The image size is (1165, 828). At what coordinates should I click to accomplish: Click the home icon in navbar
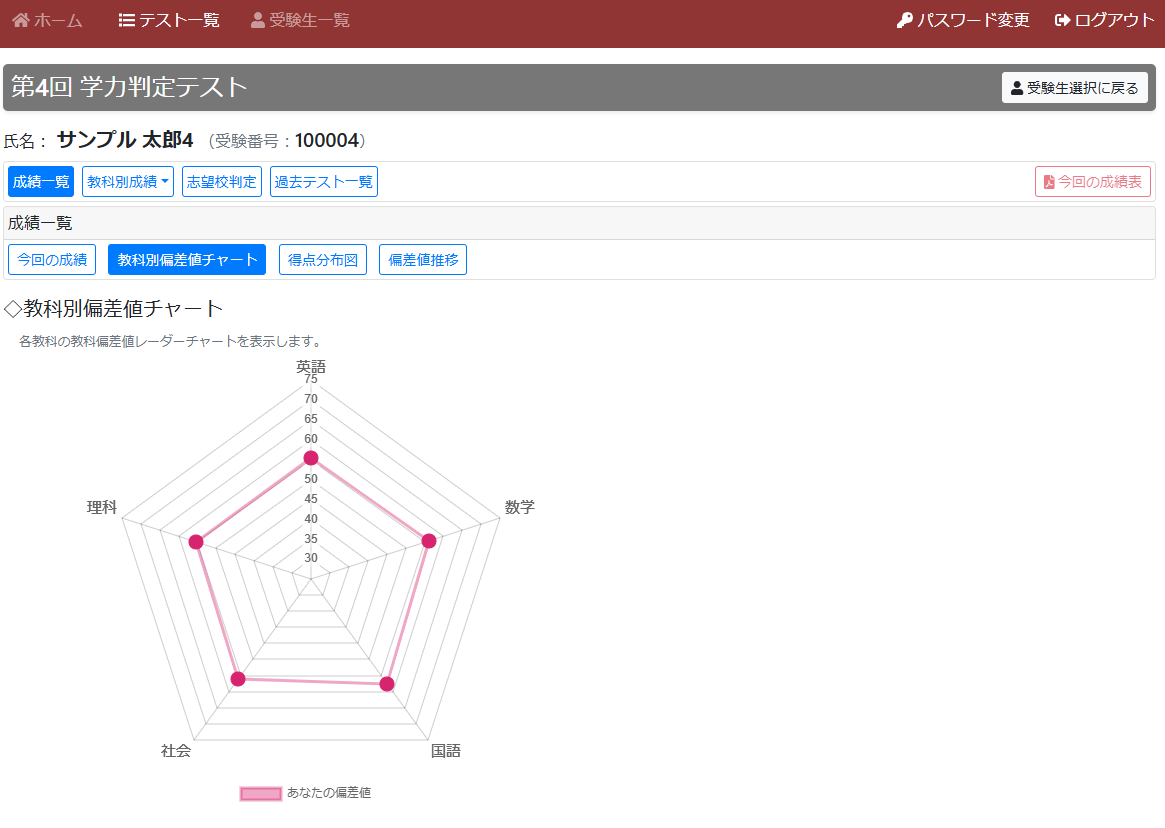tap(21, 20)
